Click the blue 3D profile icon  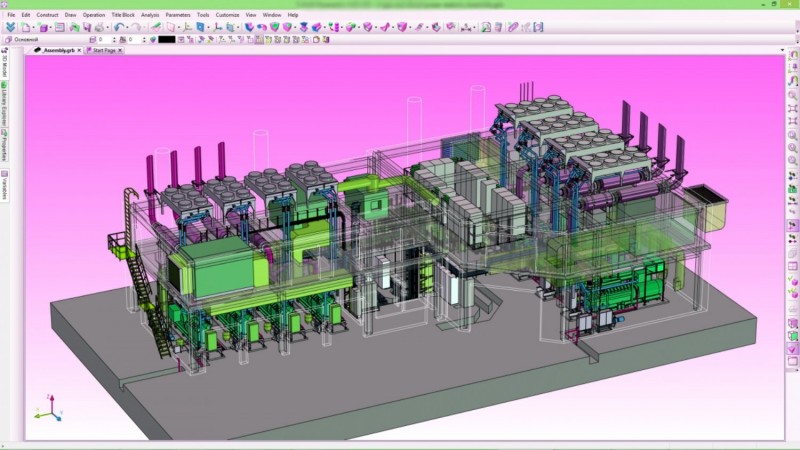click(x=200, y=27)
